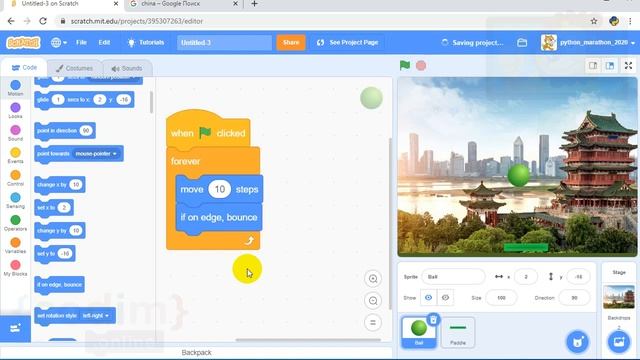
Task: Select the Ball sprite thumbnail
Action: pos(419,332)
